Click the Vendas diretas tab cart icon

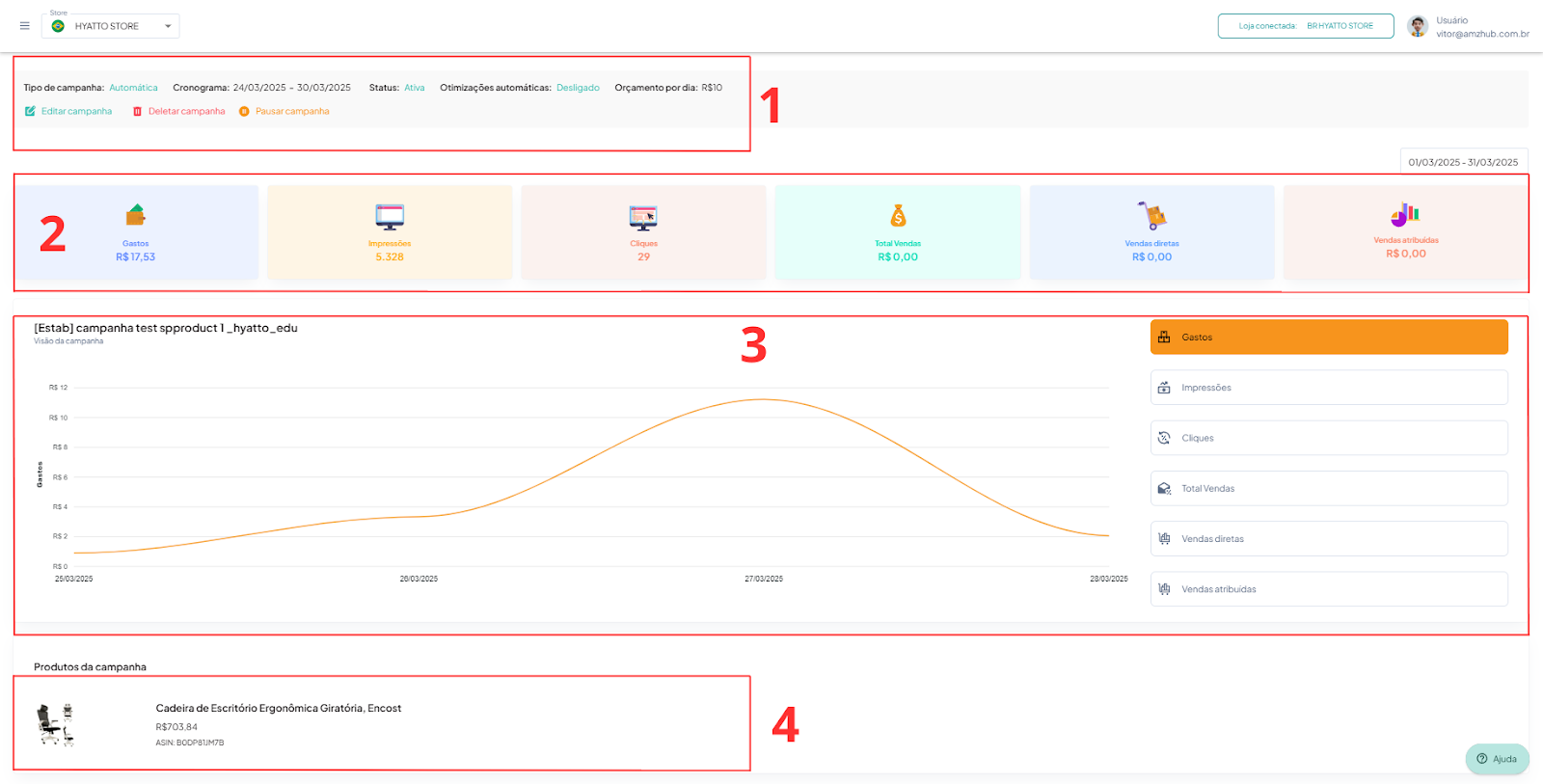click(x=1164, y=539)
